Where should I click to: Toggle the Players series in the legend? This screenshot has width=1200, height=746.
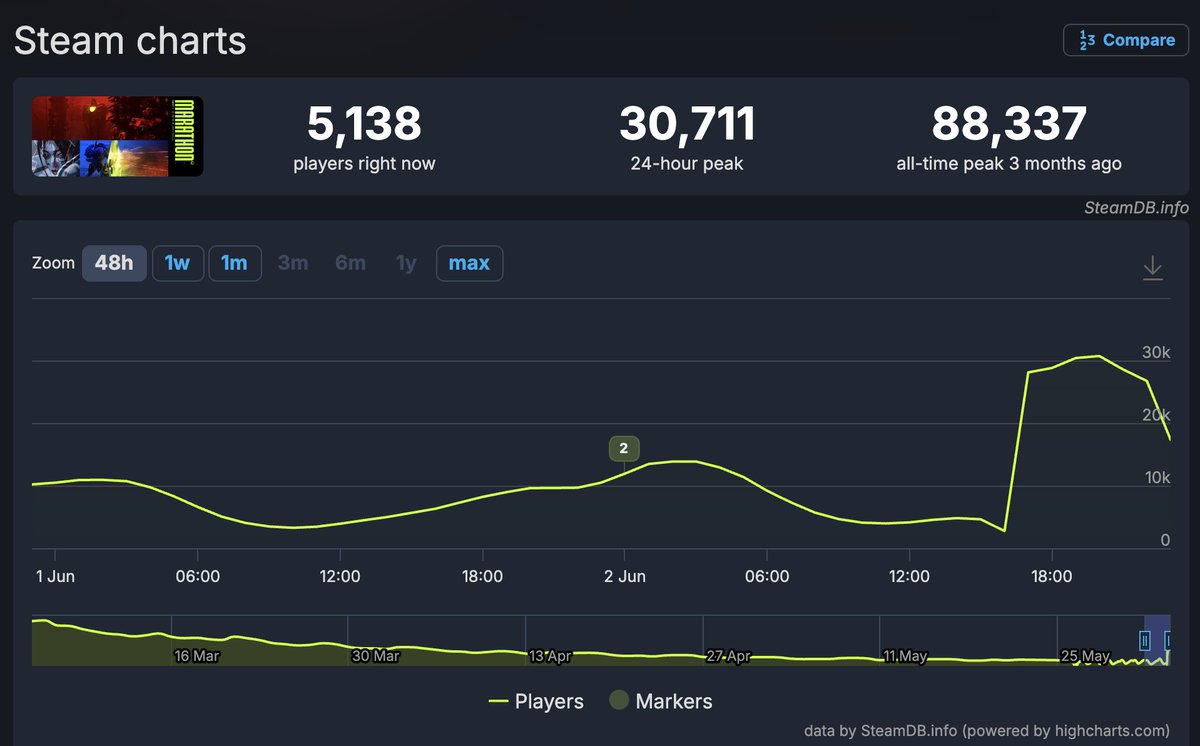tap(536, 701)
